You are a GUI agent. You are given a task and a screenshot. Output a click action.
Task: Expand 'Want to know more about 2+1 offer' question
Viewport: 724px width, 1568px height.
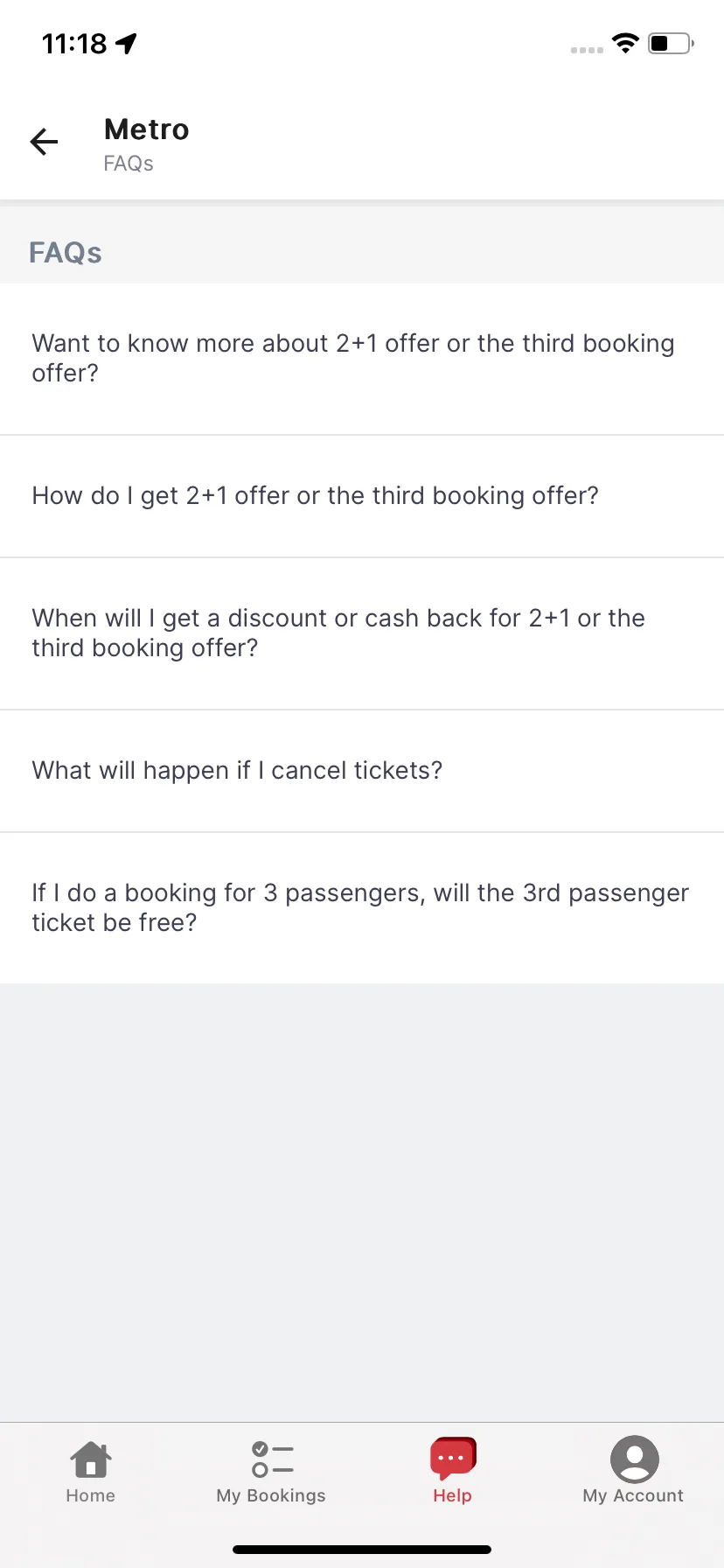[362, 359]
